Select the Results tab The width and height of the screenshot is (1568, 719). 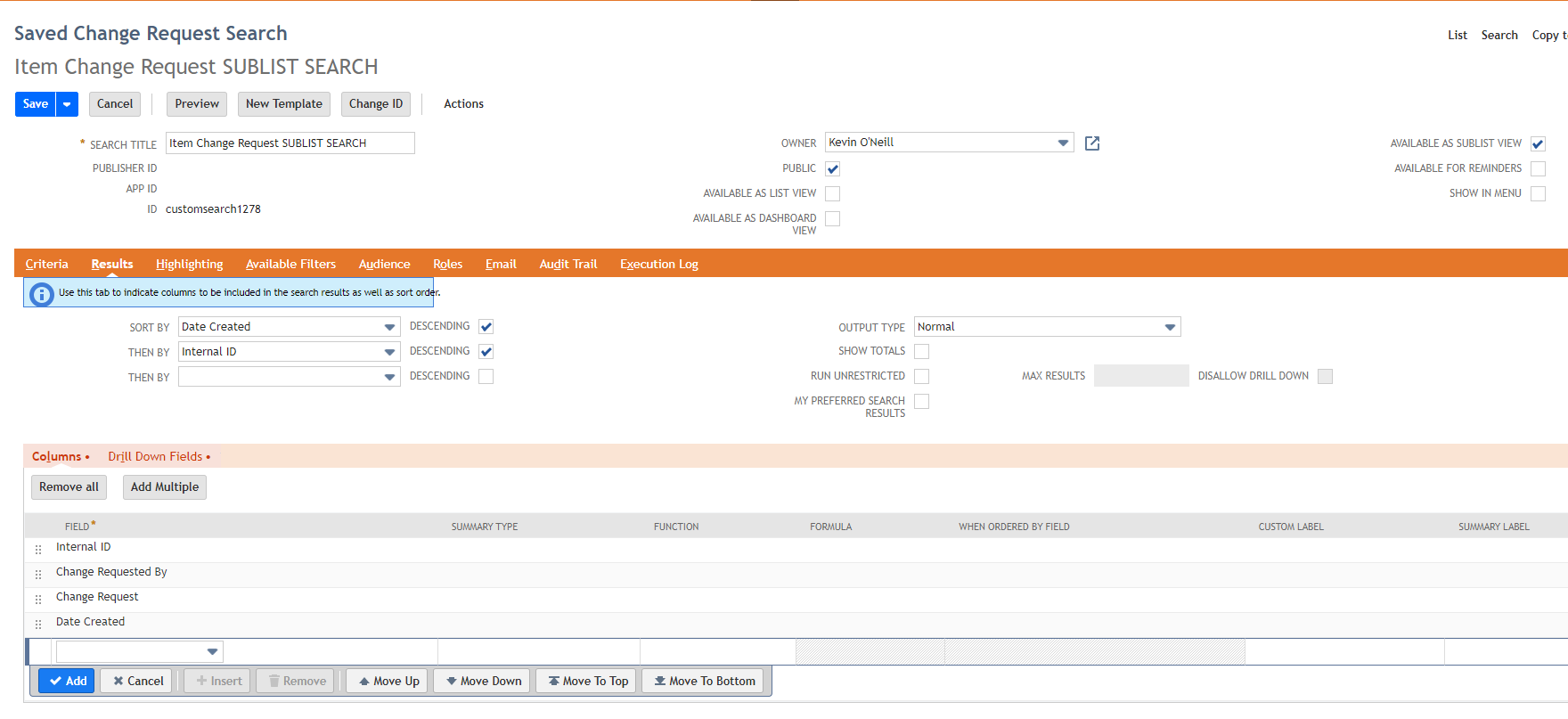point(112,265)
